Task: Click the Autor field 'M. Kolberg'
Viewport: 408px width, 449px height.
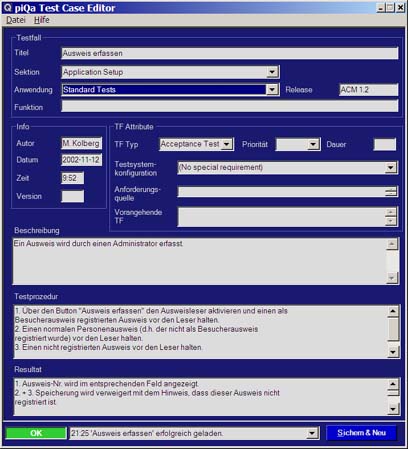Action: 81,143
